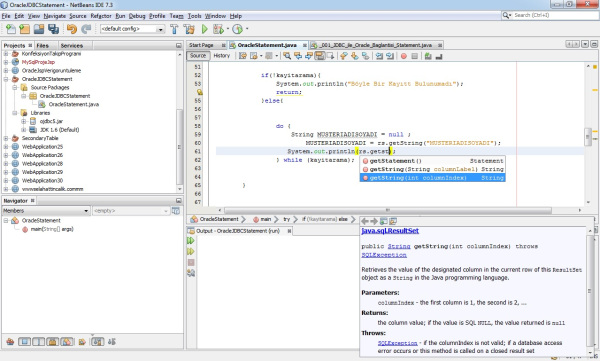Screen dimensions: 600x361
Task: Click the Profile Project clock icon
Action: (x=238, y=29)
